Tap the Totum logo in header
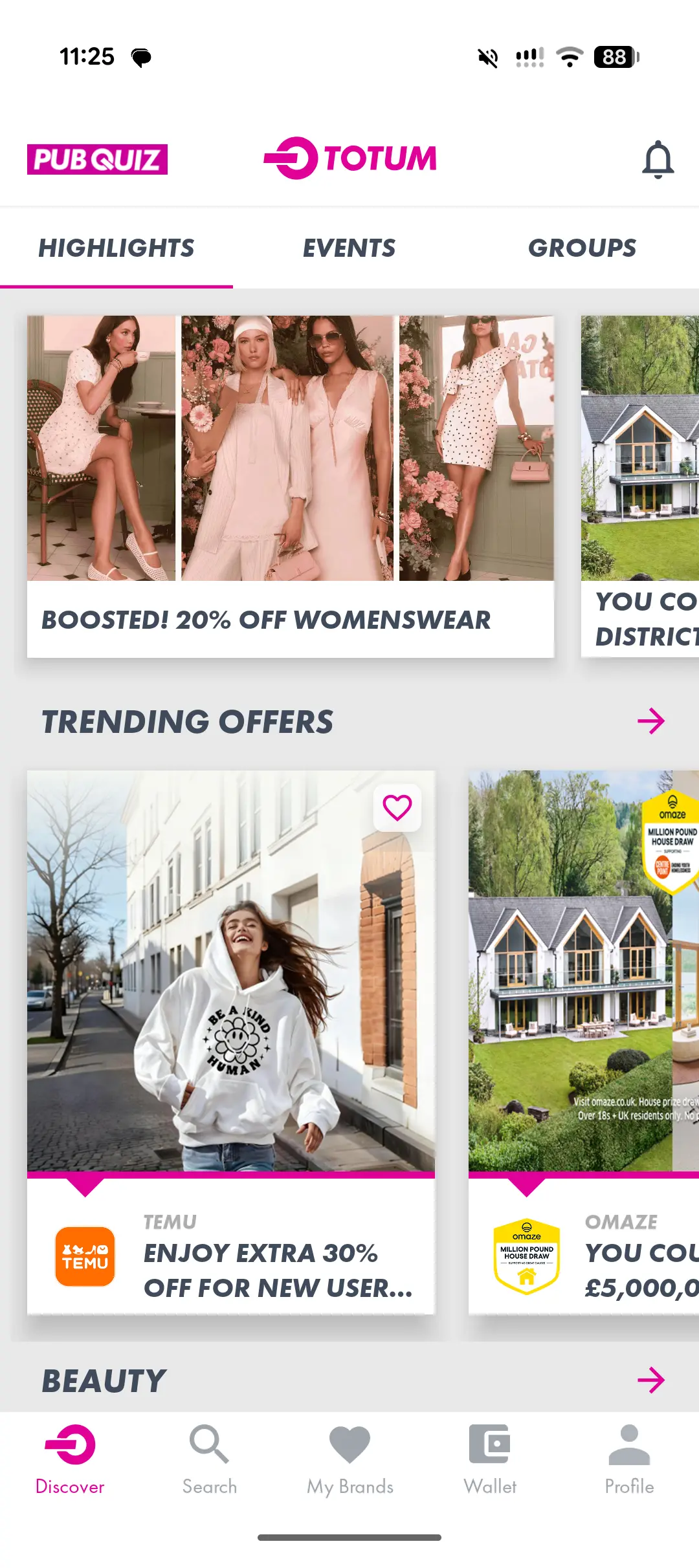The width and height of the screenshot is (699, 1568). [350, 158]
